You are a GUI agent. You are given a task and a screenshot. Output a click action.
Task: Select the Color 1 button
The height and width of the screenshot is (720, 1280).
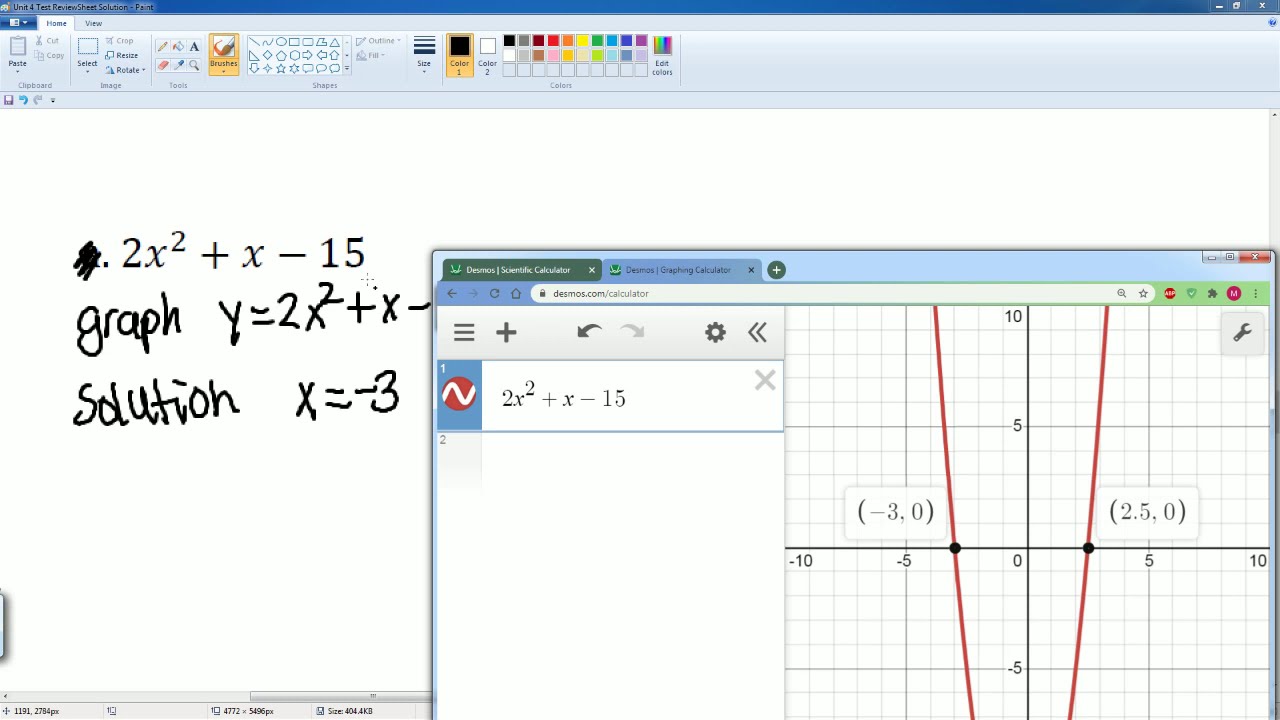point(459,55)
